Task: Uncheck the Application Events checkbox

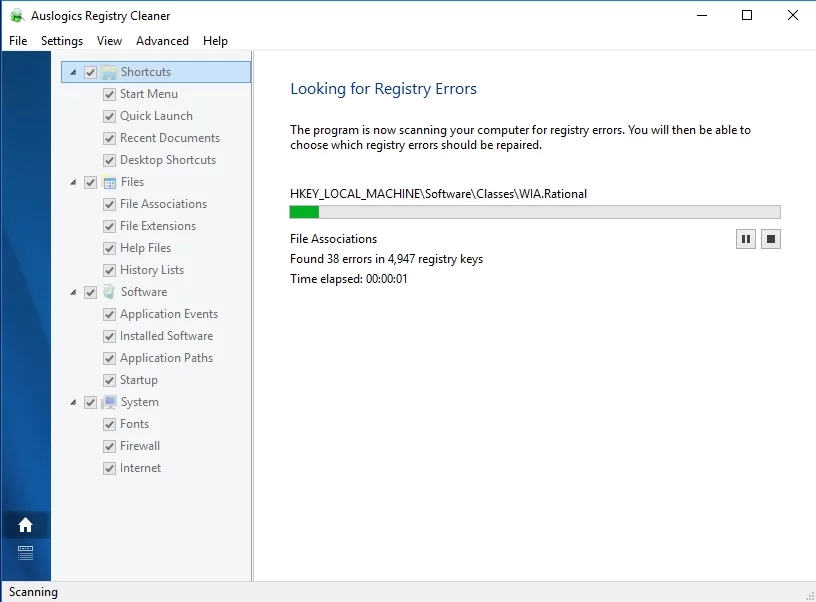Action: click(x=109, y=314)
